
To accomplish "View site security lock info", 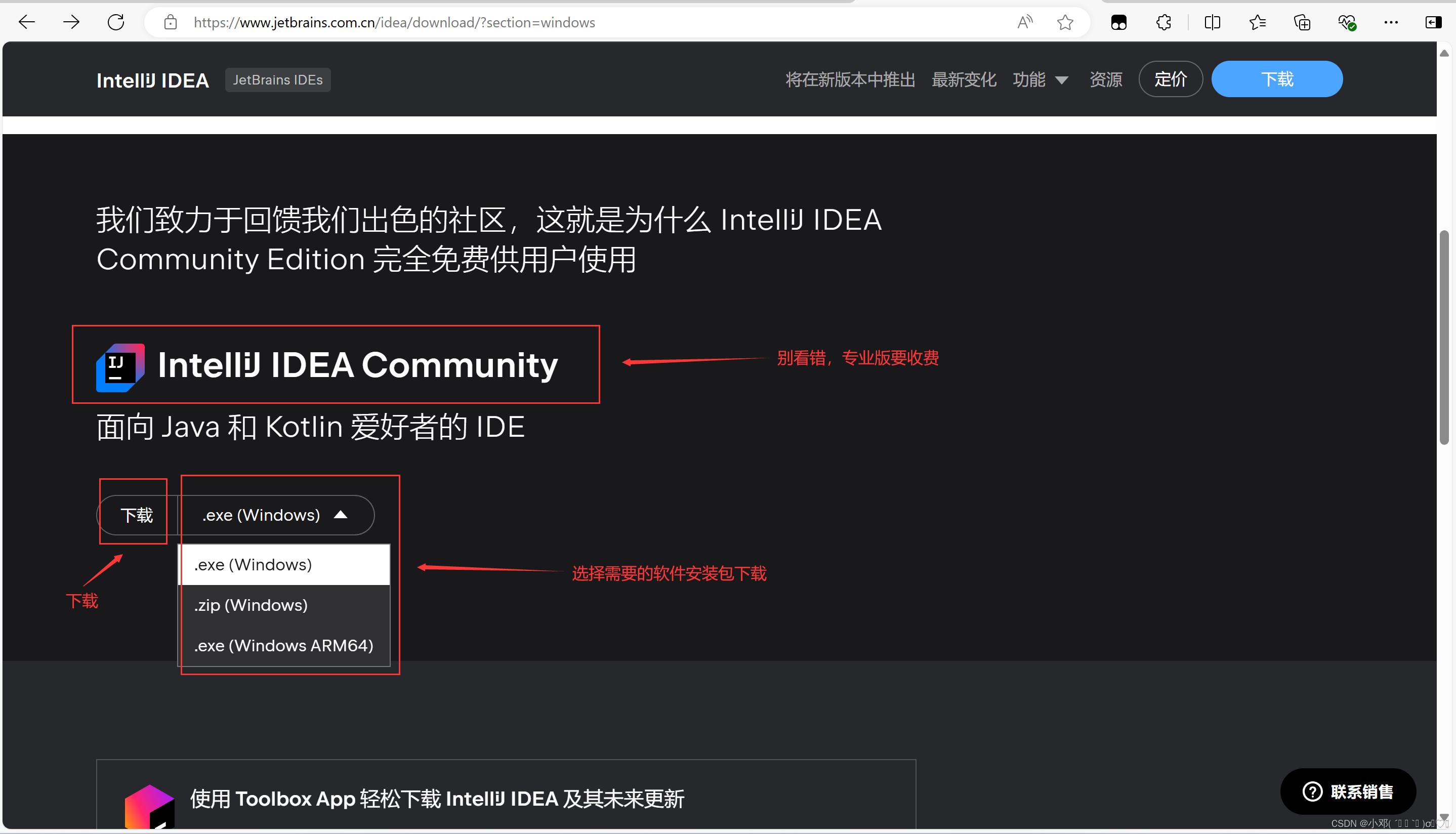I will [x=171, y=22].
